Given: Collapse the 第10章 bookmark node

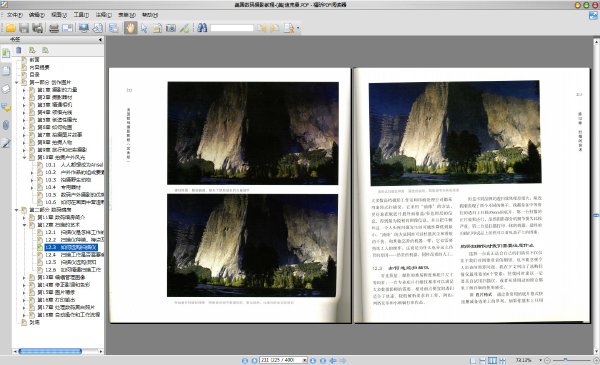Looking at the screenshot, I should tap(24, 157).
